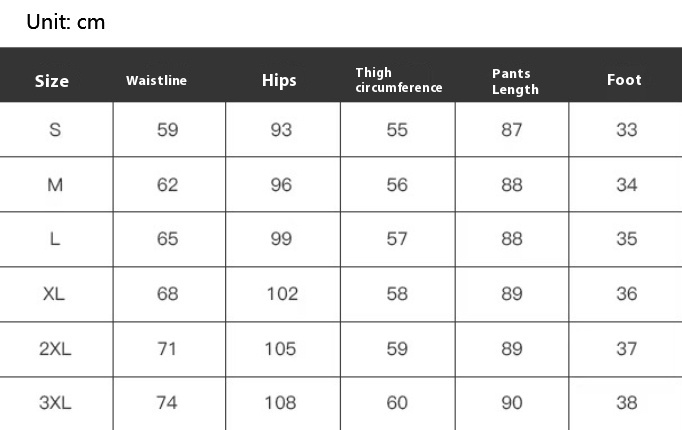Viewport: 682px width, 430px height.
Task: Select the 3XL size row label
Action: pyautogui.click(x=55, y=403)
